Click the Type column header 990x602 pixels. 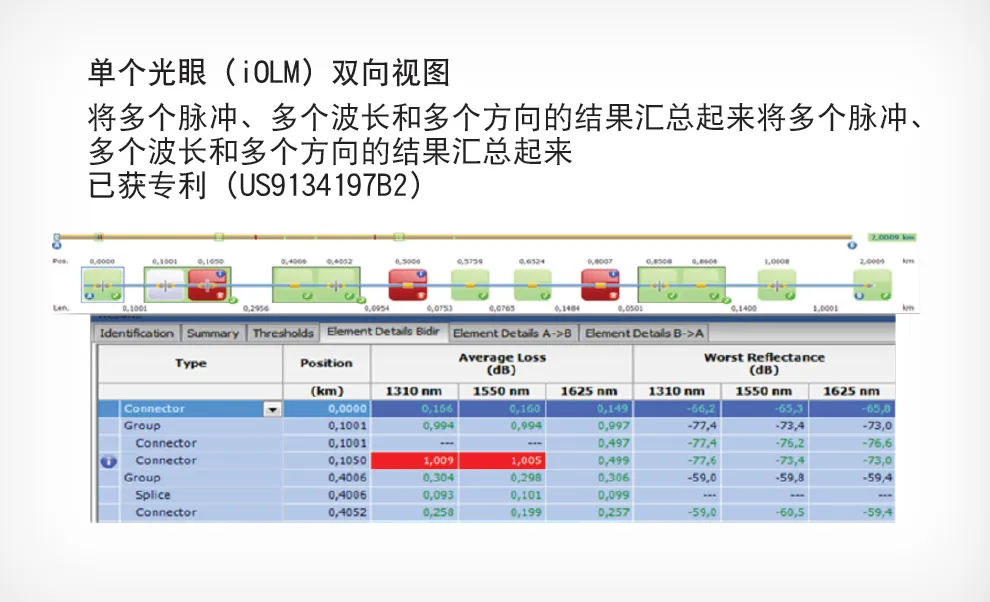click(191, 363)
